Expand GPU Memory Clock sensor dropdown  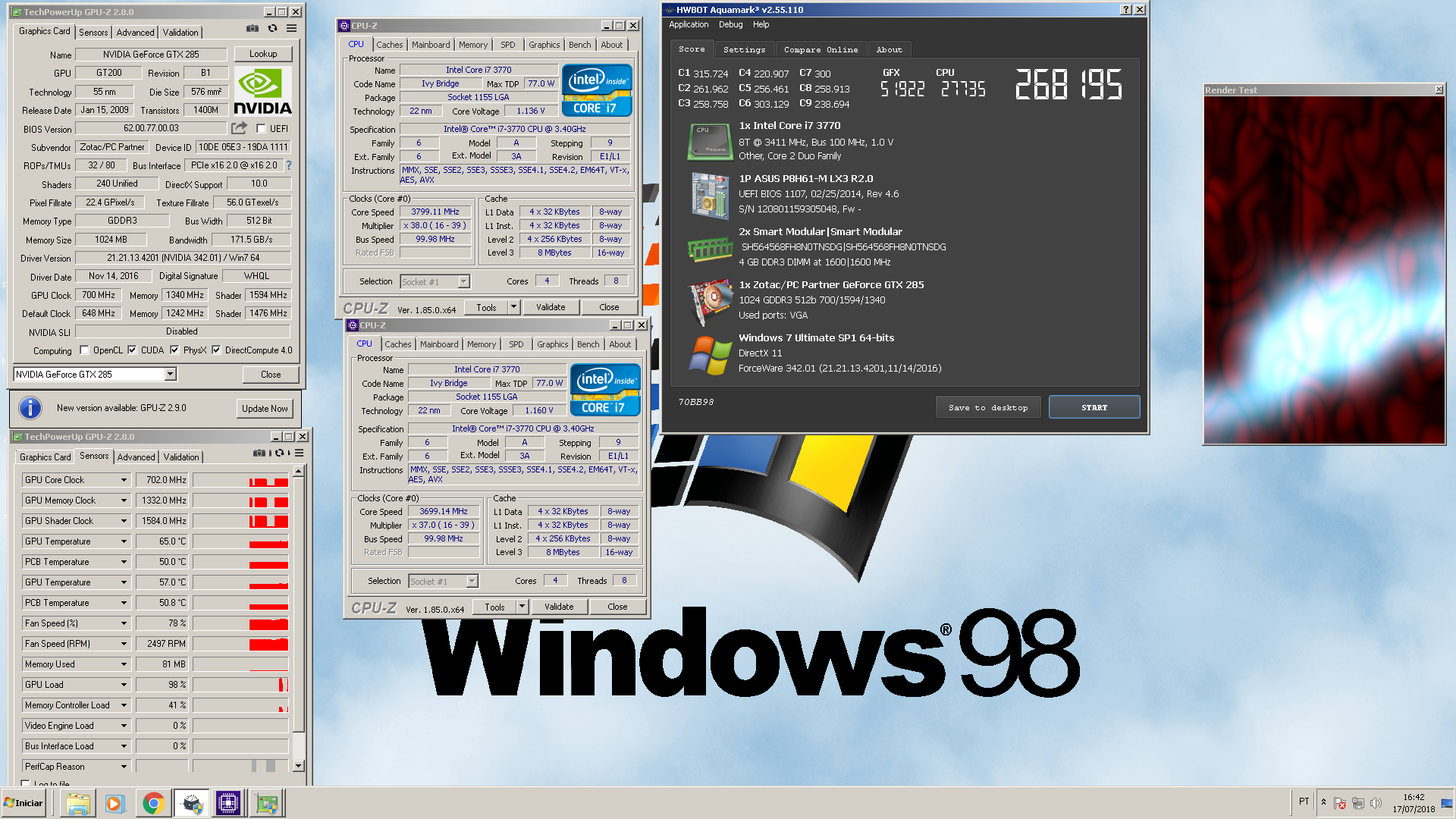click(124, 500)
